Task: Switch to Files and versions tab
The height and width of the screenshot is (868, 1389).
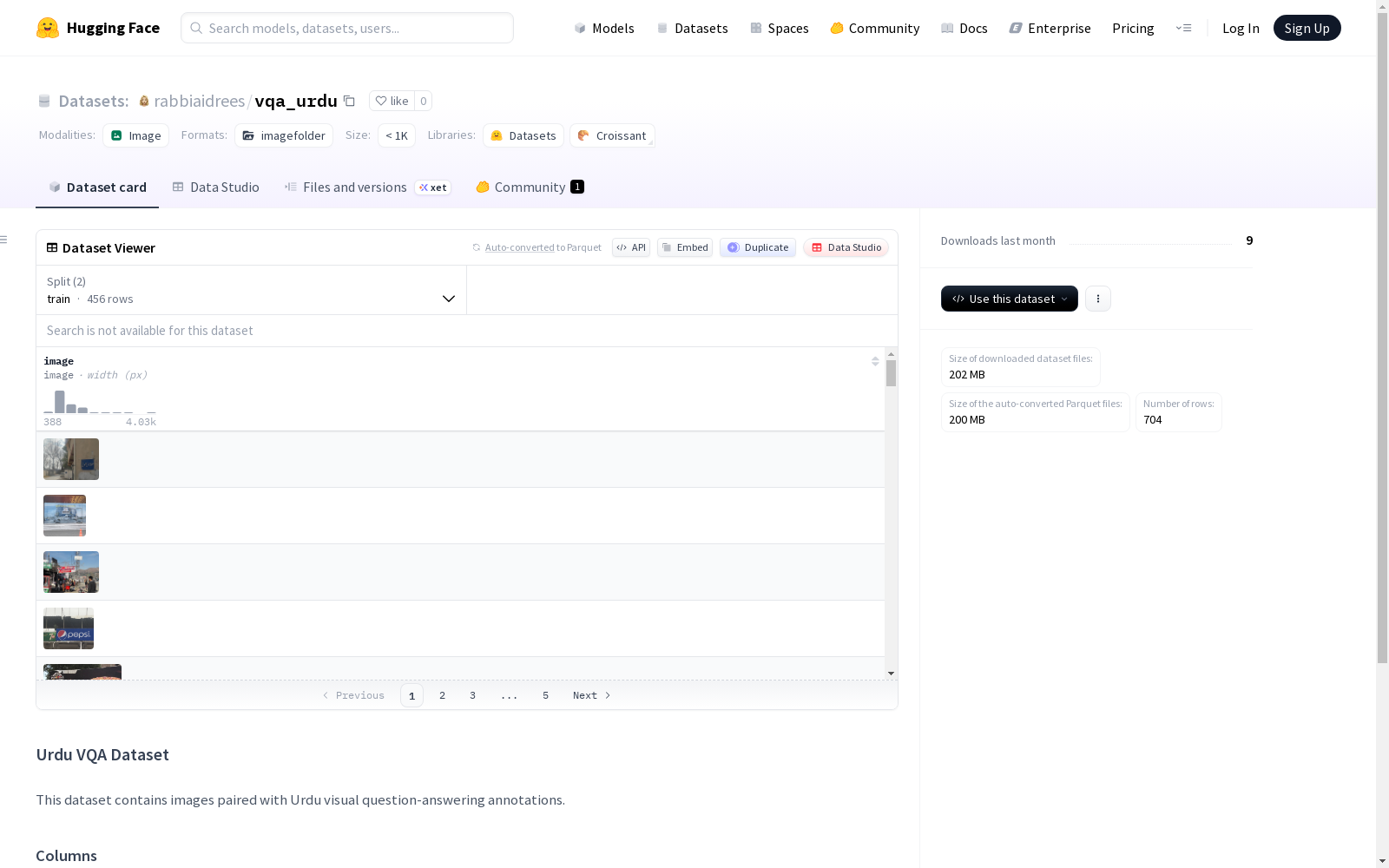Action: (367, 187)
